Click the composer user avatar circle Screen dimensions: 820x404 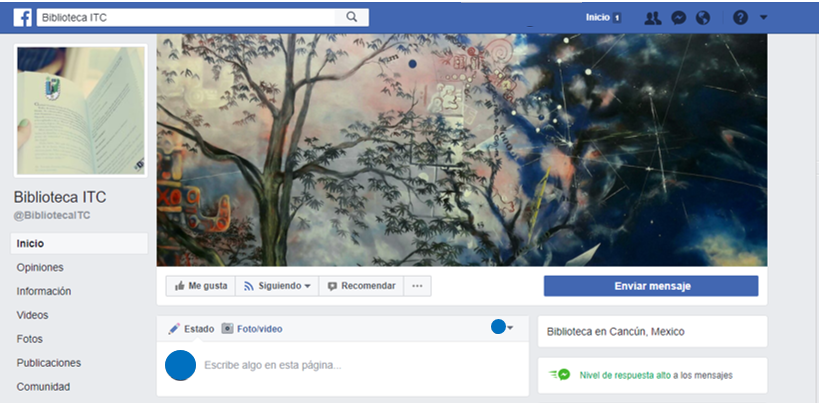coord(180,365)
